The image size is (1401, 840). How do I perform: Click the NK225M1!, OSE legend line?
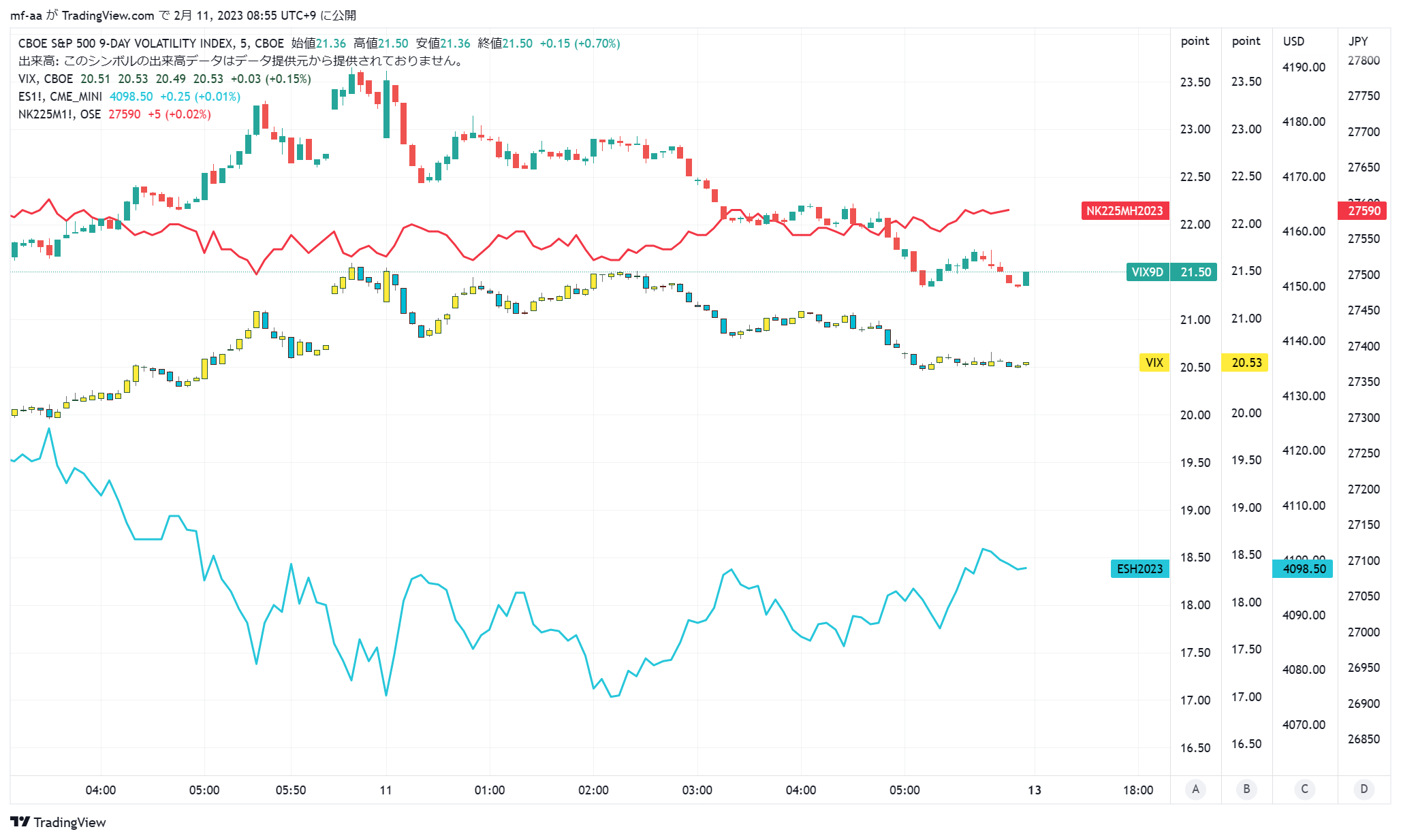point(114,114)
